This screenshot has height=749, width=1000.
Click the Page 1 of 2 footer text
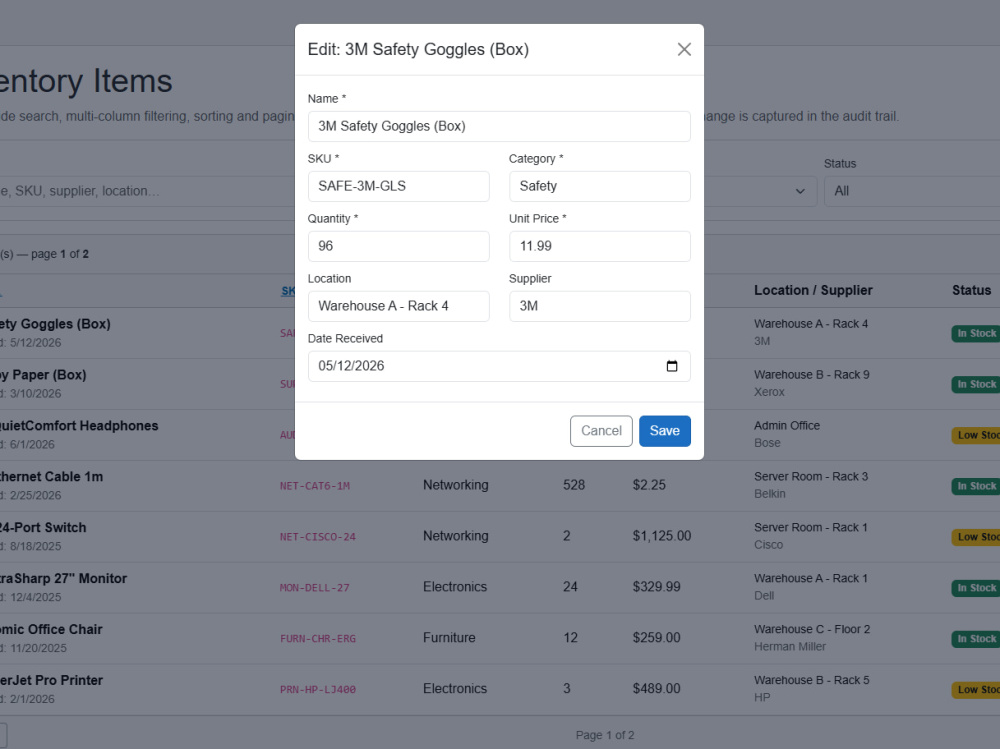605,735
